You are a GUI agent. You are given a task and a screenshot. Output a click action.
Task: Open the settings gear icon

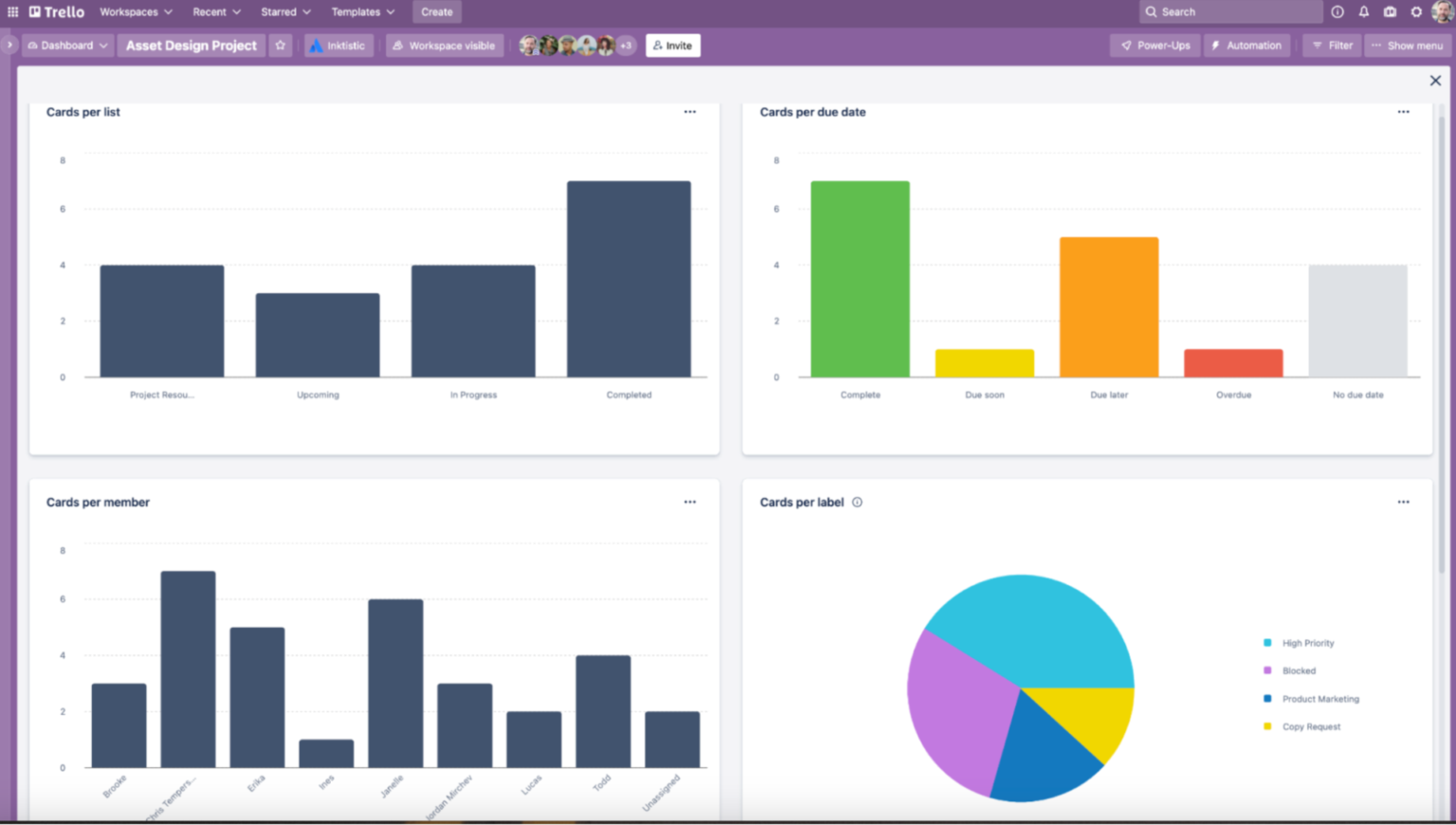click(1417, 11)
